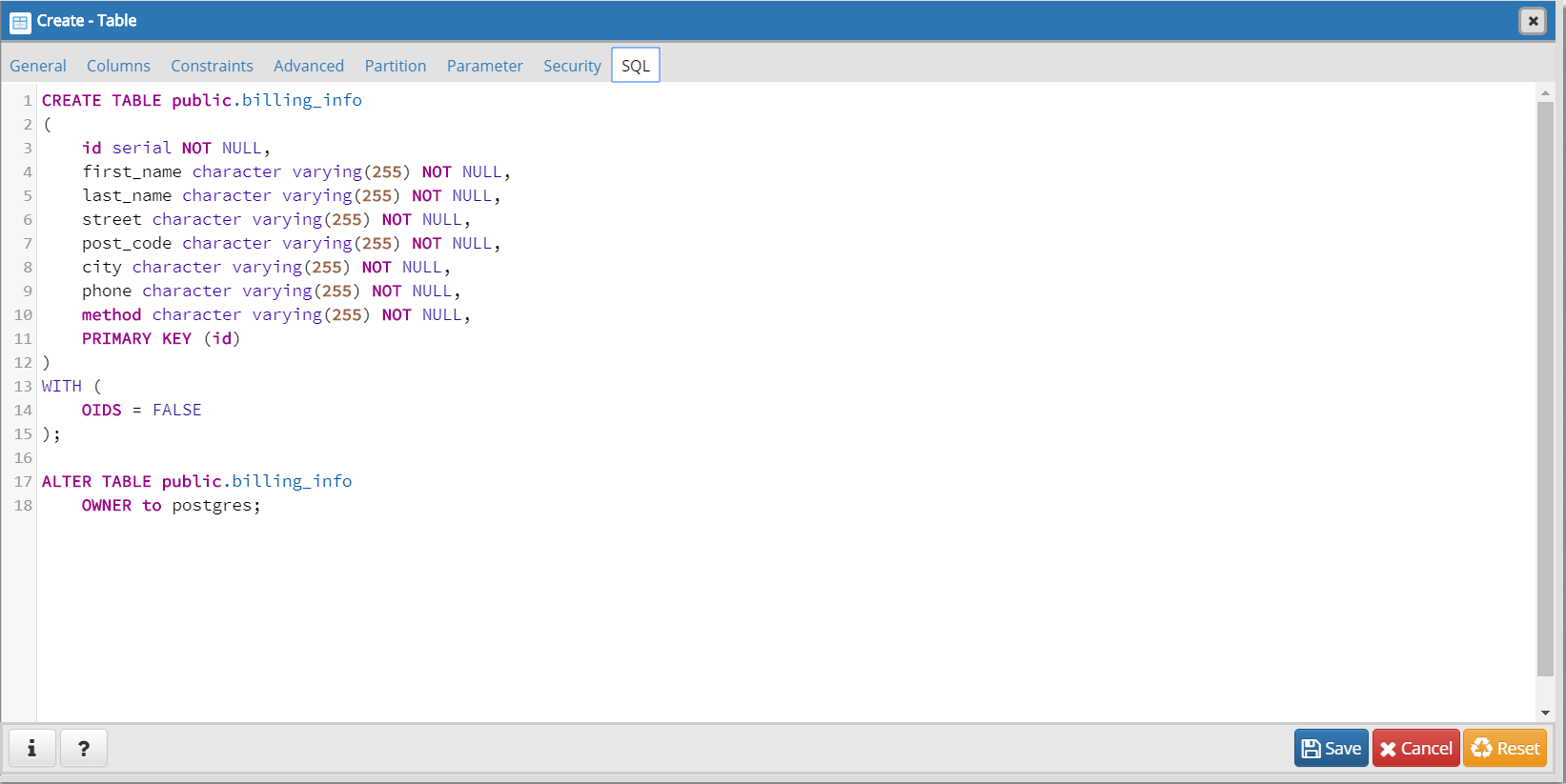Click the vertical scrollbar thumb
The width and height of the screenshot is (1566, 784).
coord(1545,389)
